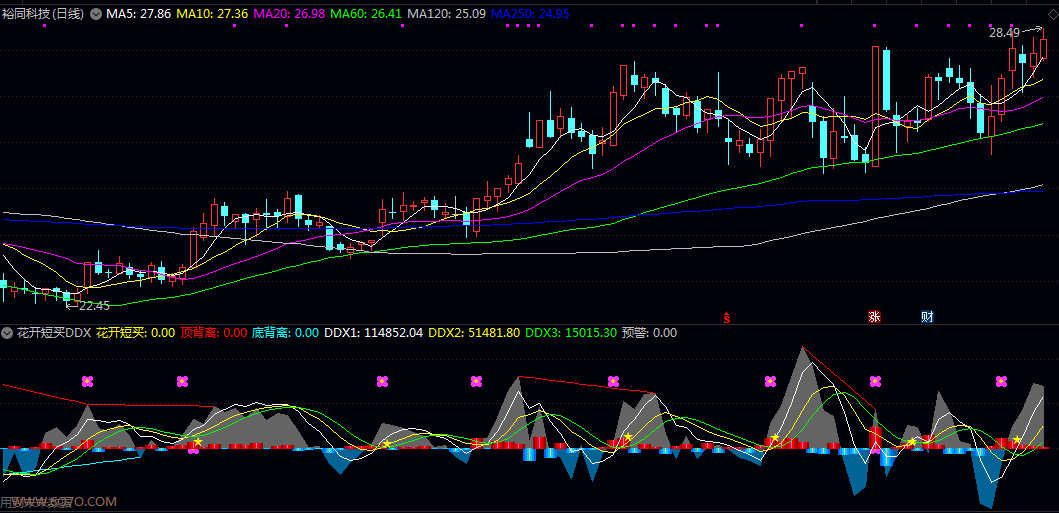Click the rightmost pink flower signal icon
Viewport: 1059px width, 513px height.
point(1001,381)
